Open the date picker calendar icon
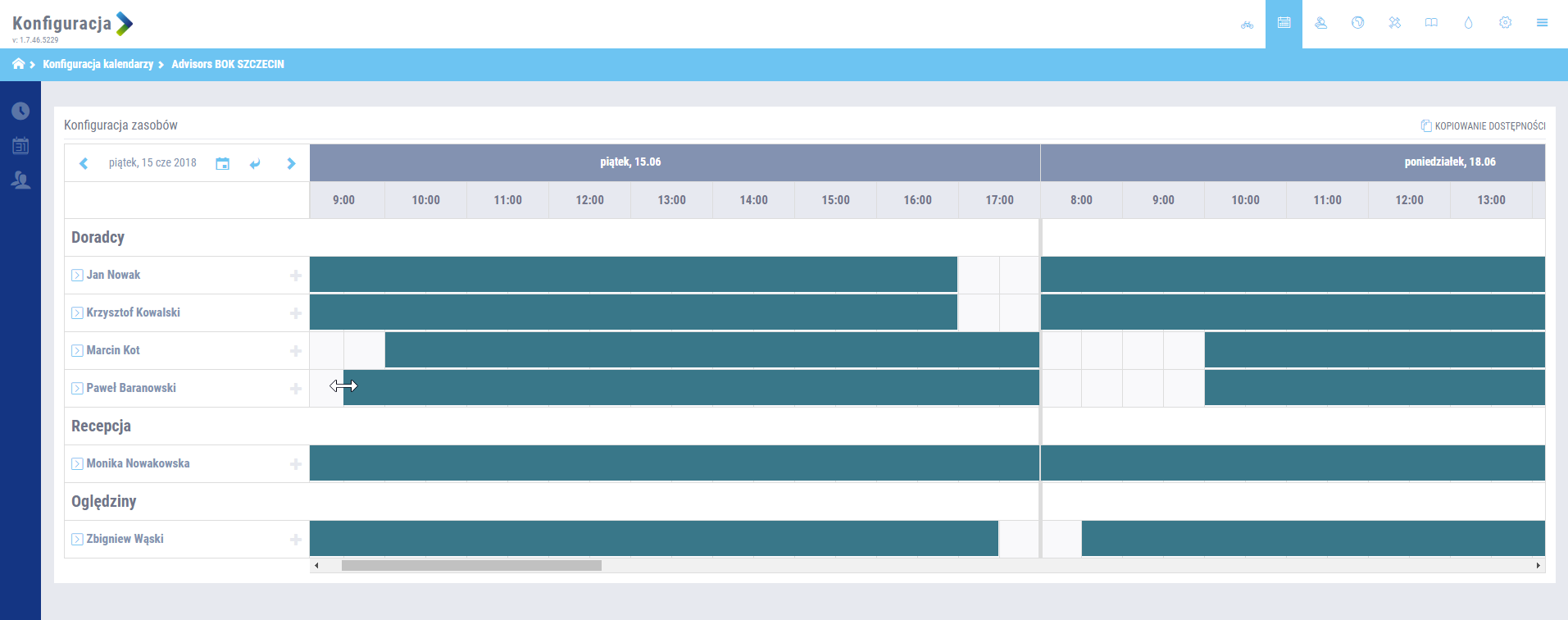This screenshot has height=620, width=1568. [x=222, y=163]
